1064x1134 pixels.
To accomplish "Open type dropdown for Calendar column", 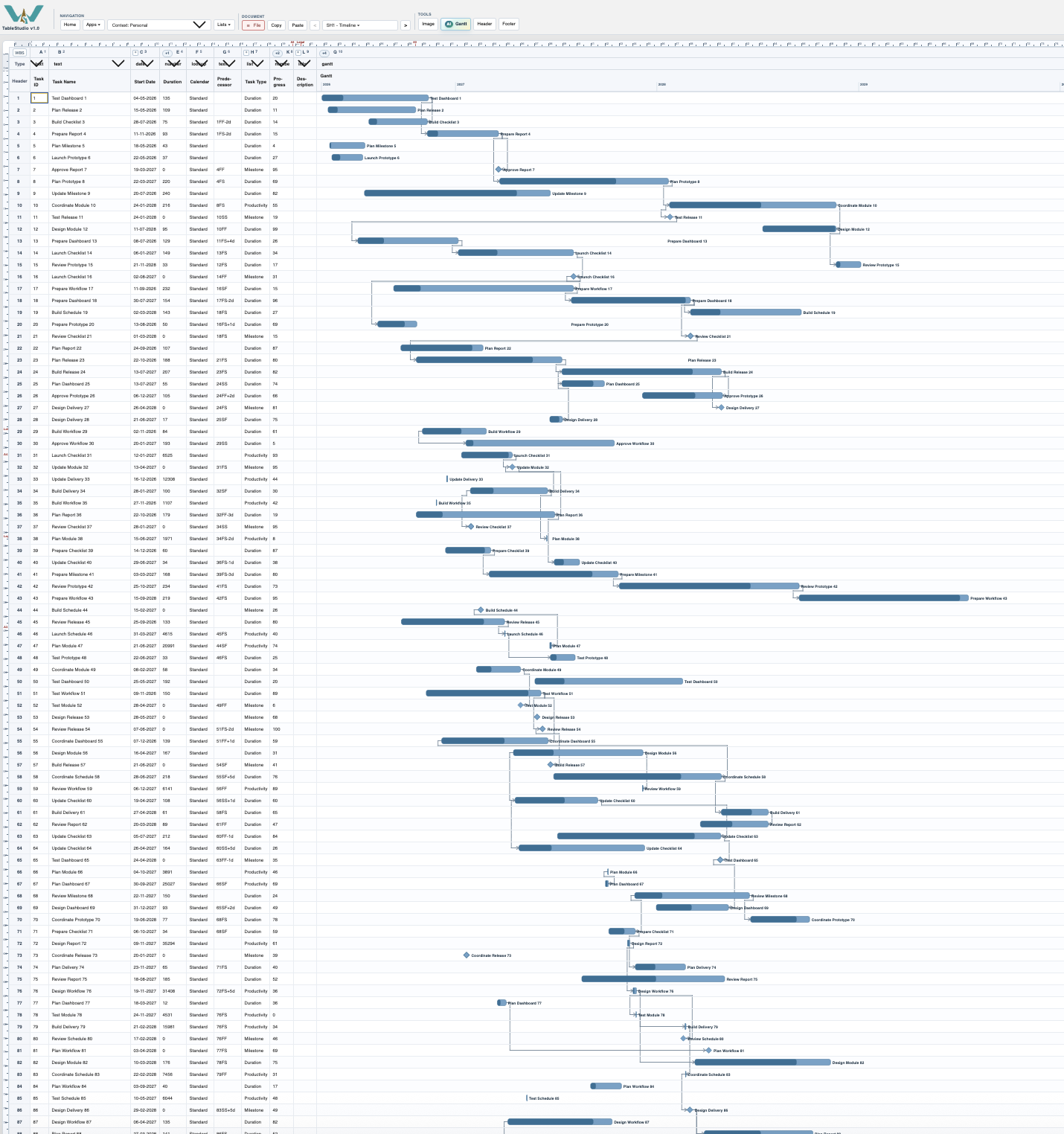I will pyautogui.click(x=202, y=64).
